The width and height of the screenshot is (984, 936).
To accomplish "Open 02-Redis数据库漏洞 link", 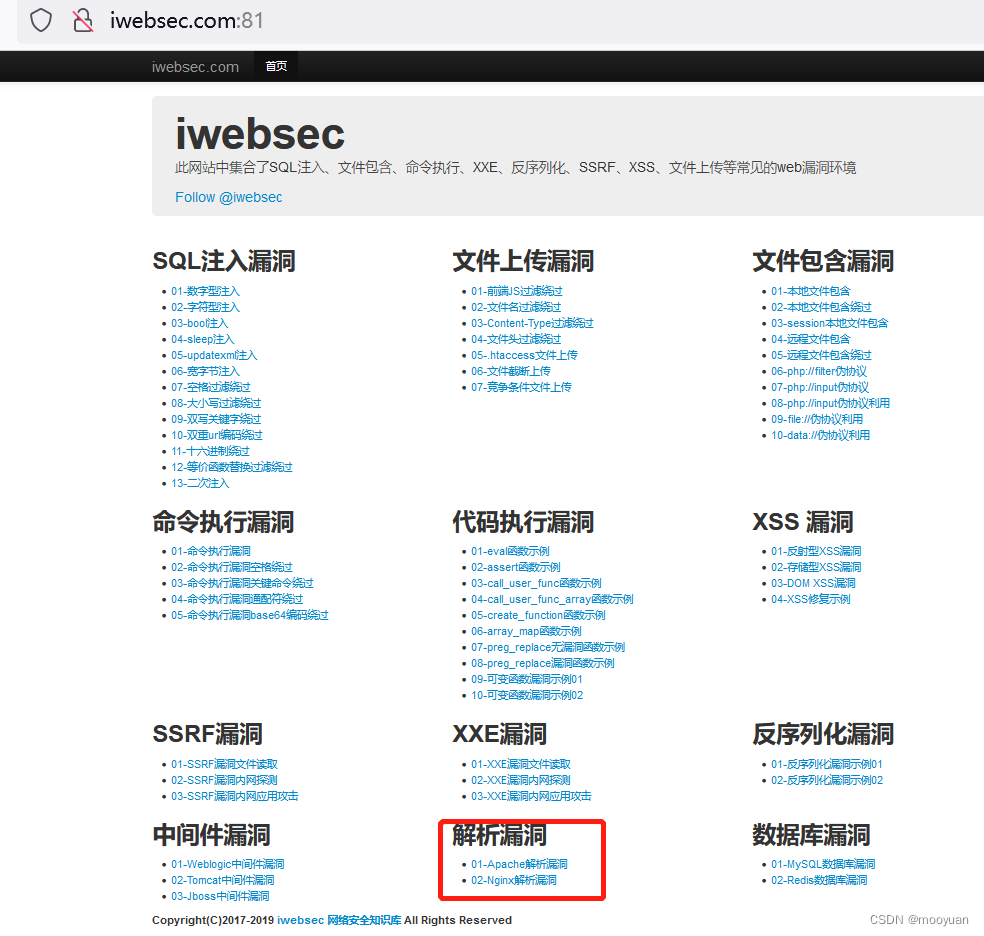I will 819,880.
